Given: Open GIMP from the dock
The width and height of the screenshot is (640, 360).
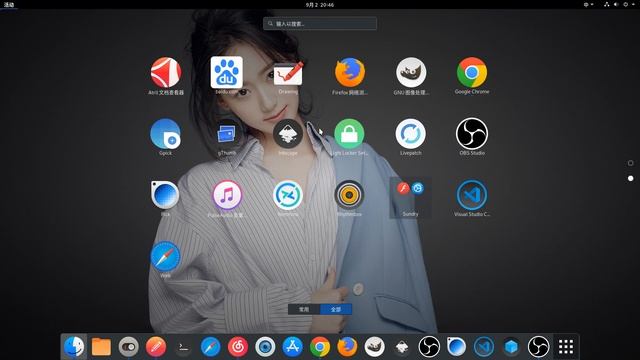Looking at the screenshot, I should pyautogui.click(x=375, y=347).
